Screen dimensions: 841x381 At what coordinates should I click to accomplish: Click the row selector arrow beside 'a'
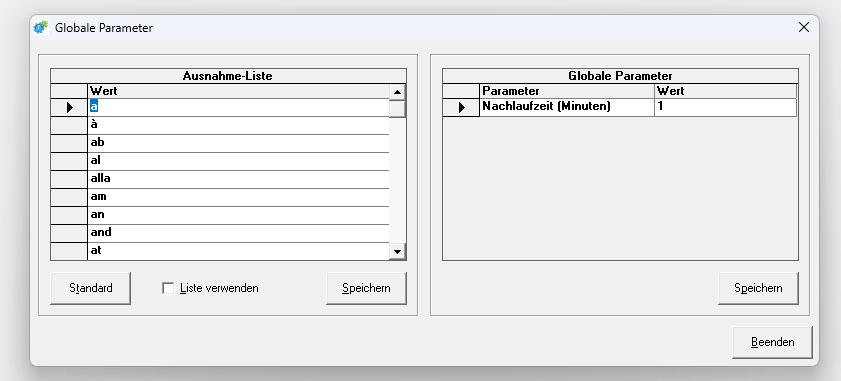69,107
